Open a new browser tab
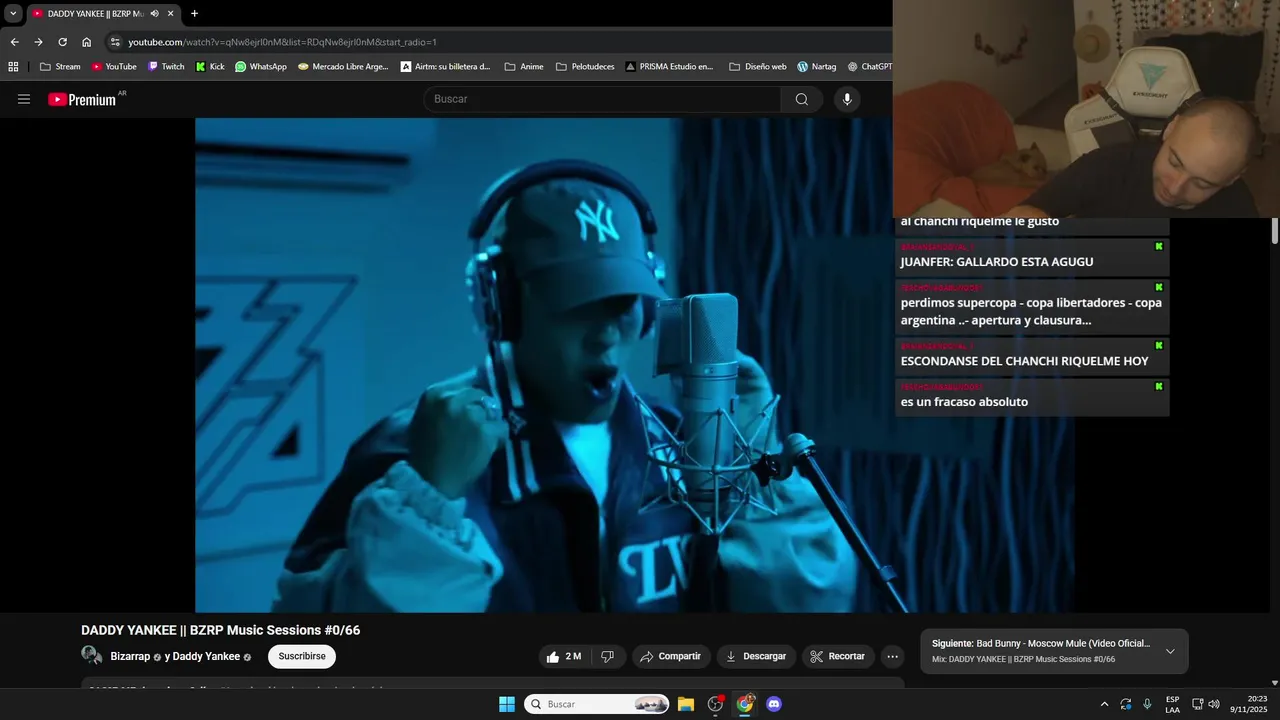Viewport: 1280px width, 720px height. (x=194, y=14)
